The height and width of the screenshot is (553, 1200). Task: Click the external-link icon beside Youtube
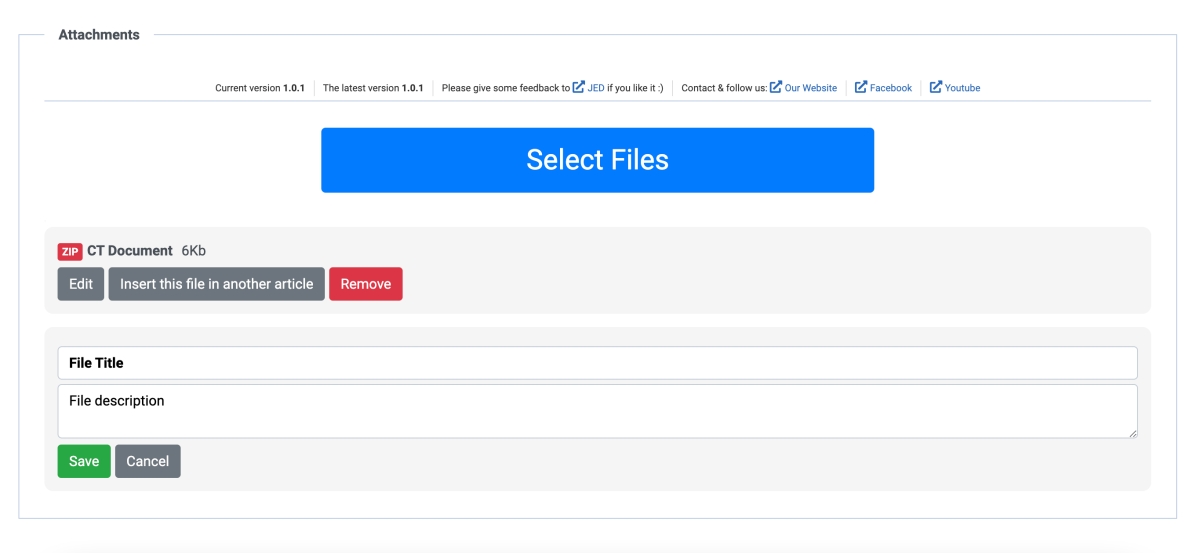[936, 87]
